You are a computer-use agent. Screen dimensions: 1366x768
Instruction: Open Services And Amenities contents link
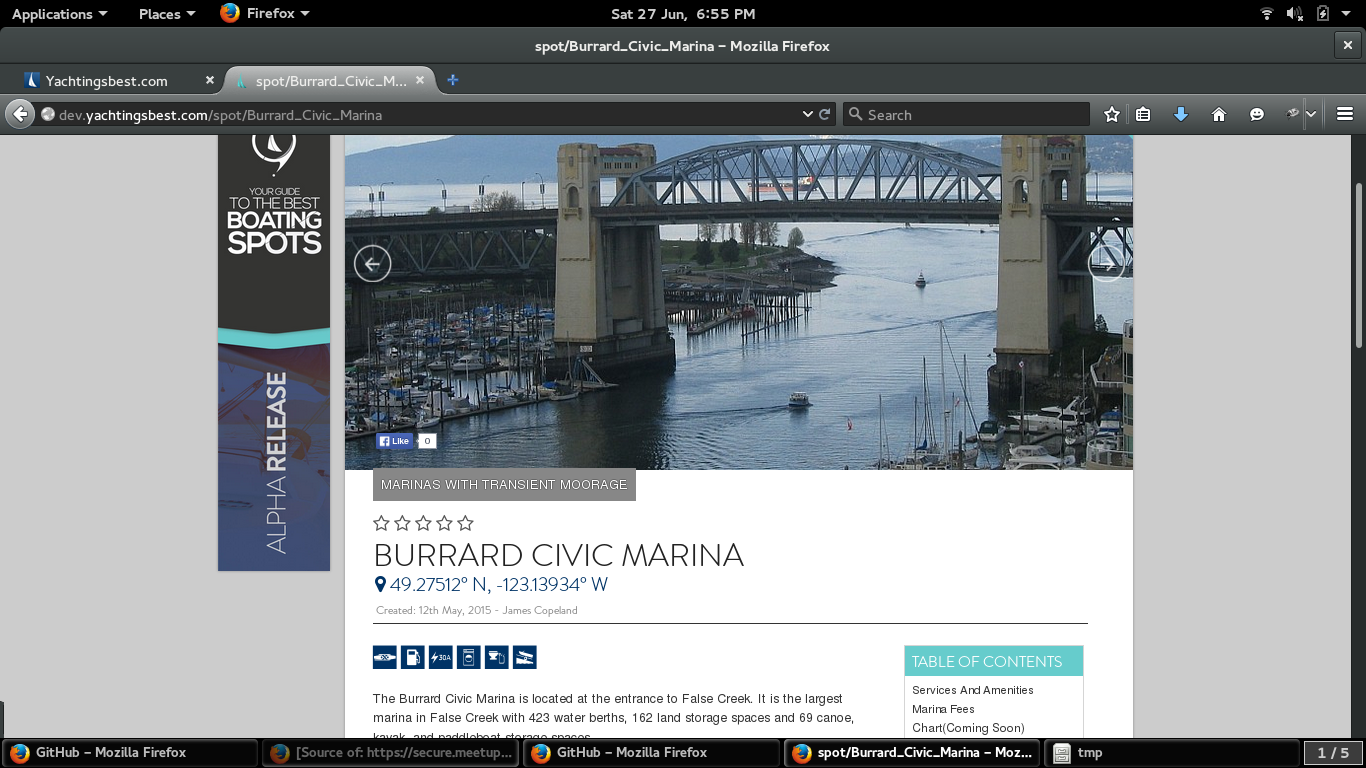(972, 690)
